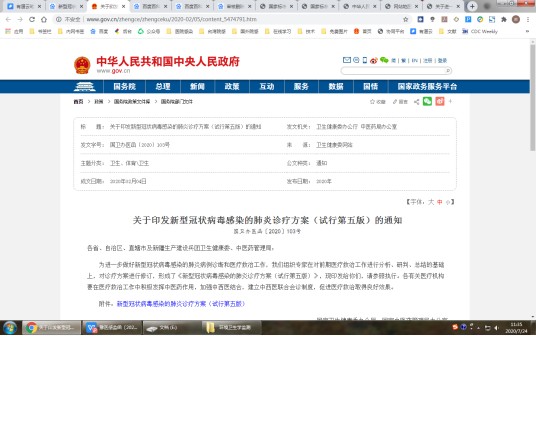The width and height of the screenshot is (536, 421).
Task: Click the taskbar clock showing 2020/7/24
Action: point(516,328)
